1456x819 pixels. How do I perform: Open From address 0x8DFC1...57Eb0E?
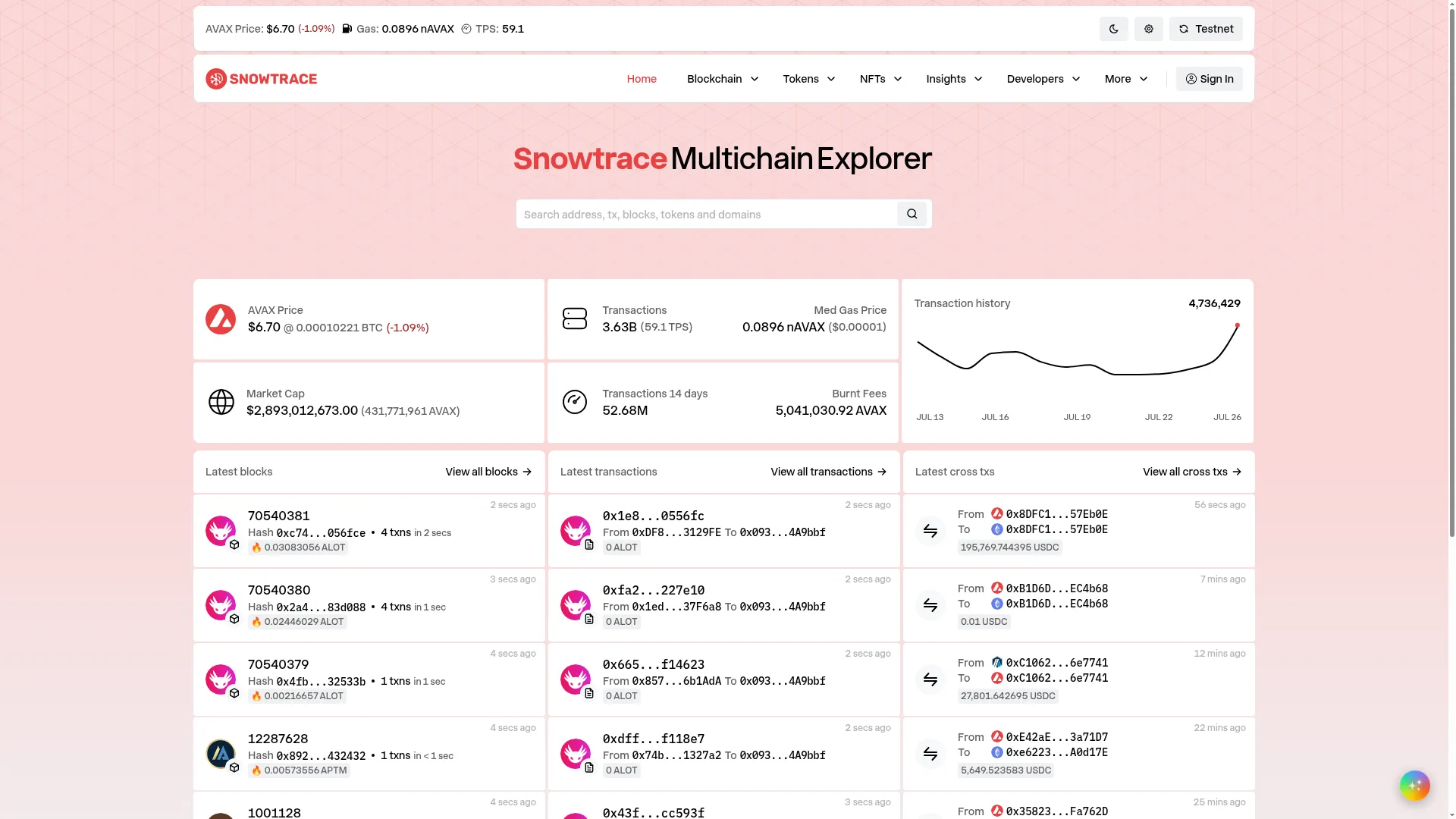[1056, 514]
